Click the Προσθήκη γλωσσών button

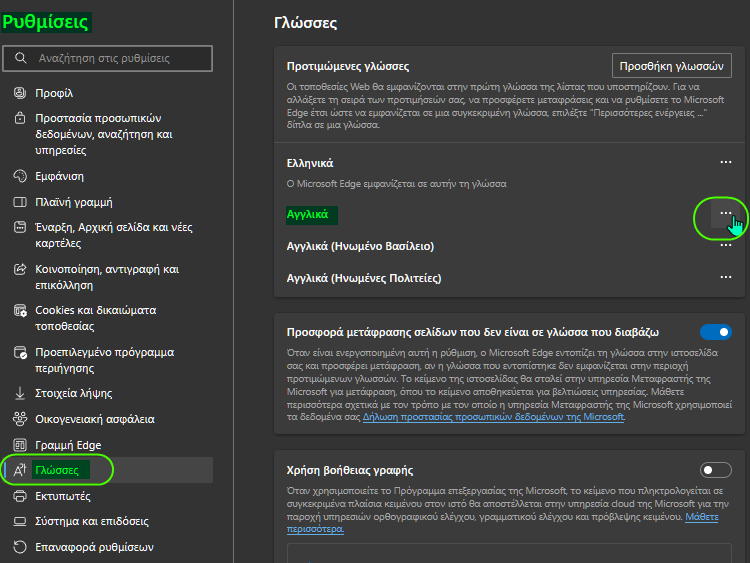click(x=671, y=66)
